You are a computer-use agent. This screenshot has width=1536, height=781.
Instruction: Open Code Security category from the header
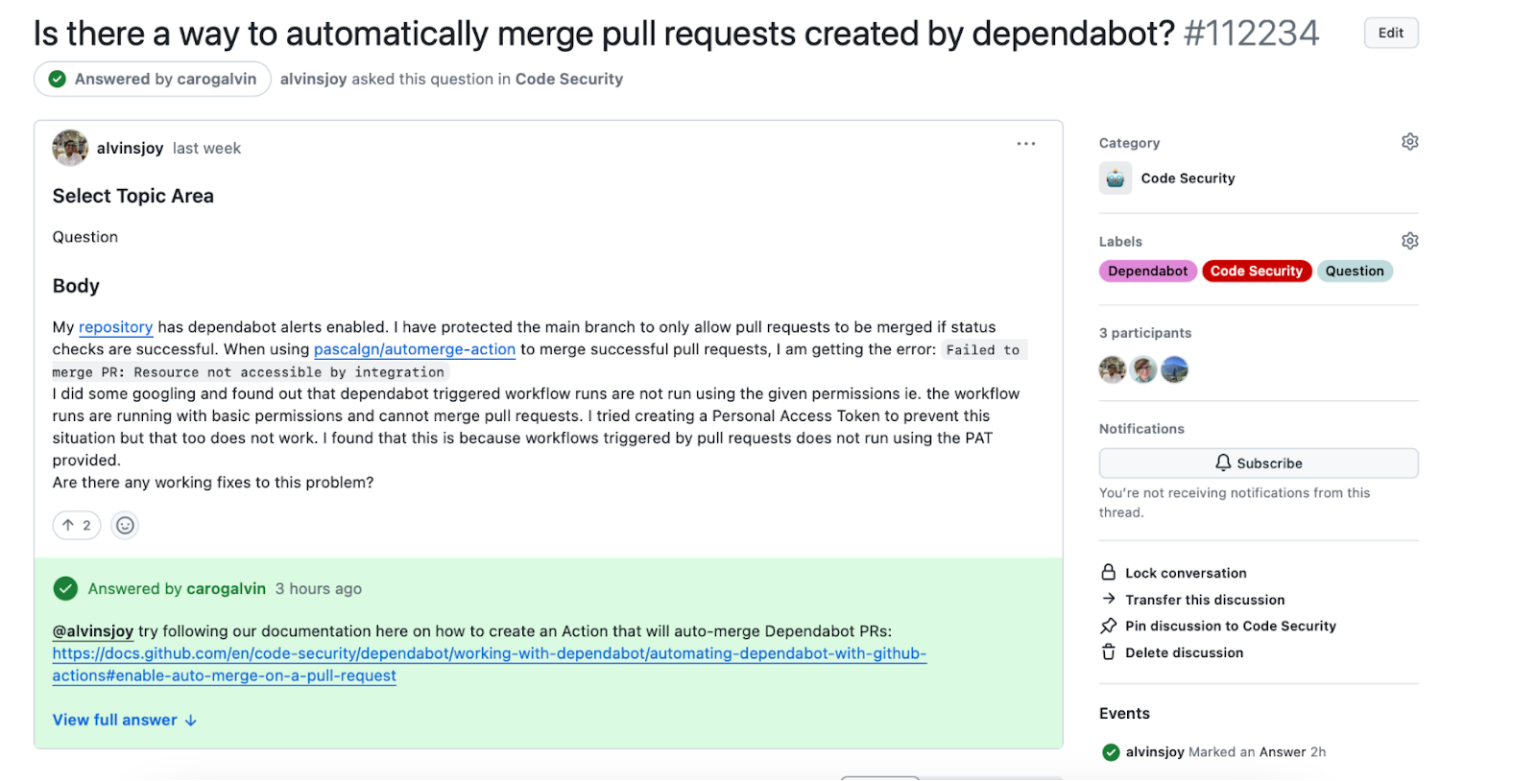569,78
